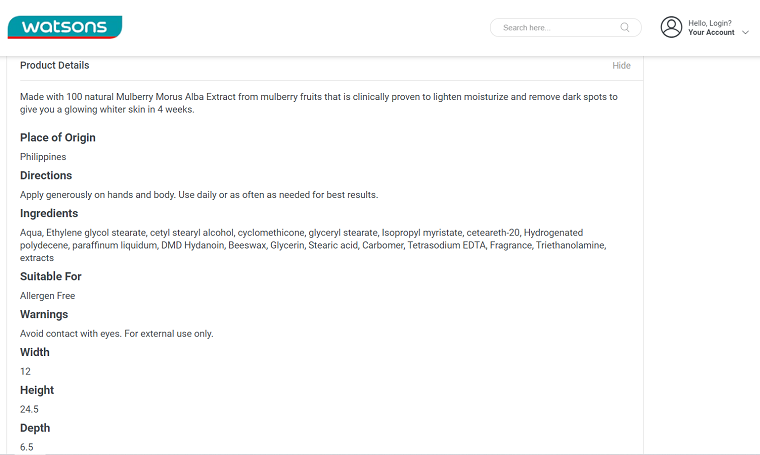760x455 pixels.
Task: Click the Ingredients heading
Action: (x=49, y=213)
